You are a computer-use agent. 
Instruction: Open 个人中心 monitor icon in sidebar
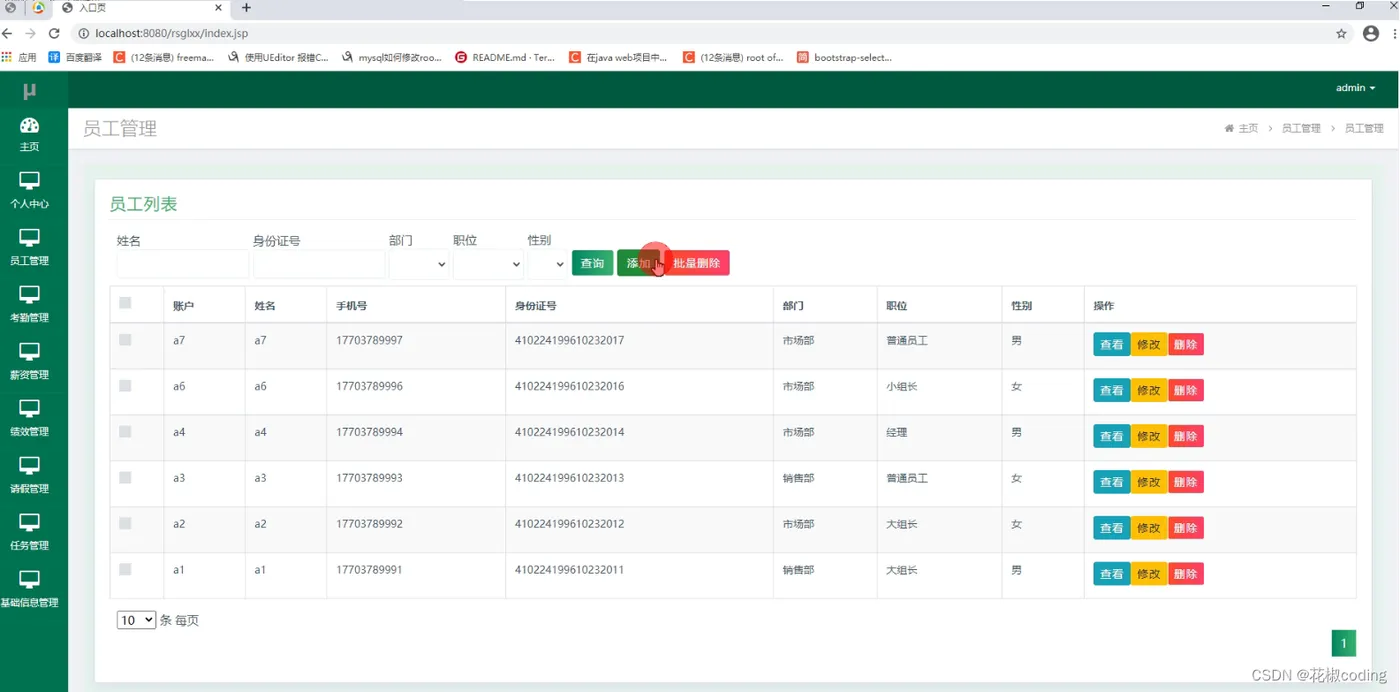29,181
